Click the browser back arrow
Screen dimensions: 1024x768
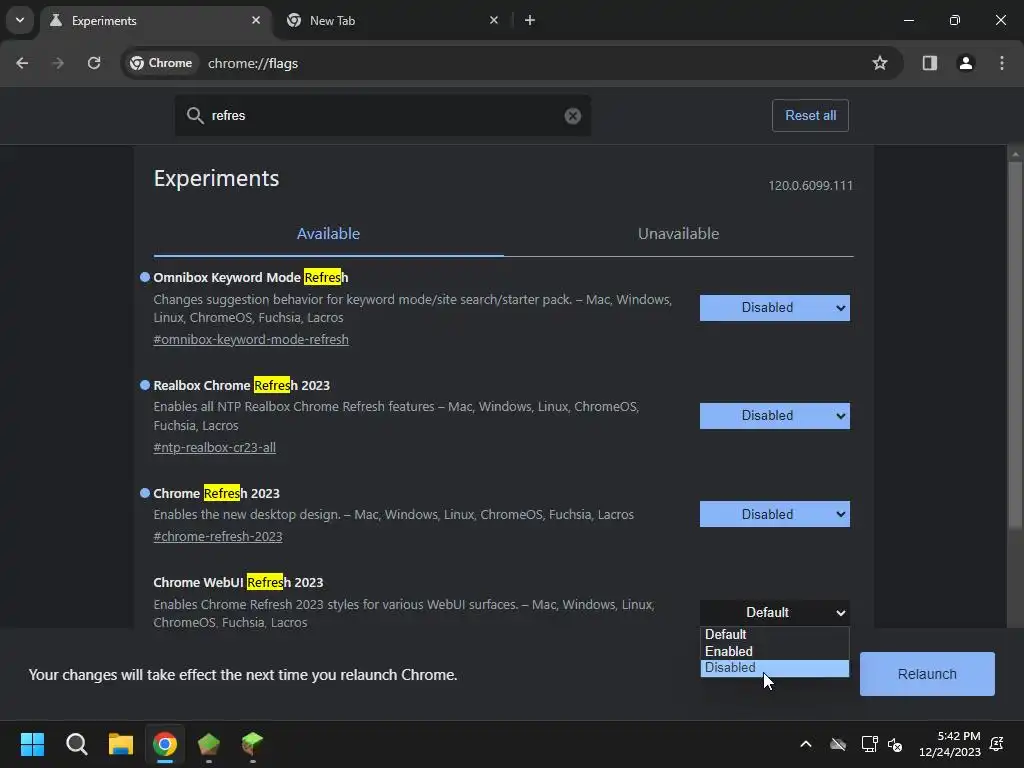(x=22, y=63)
